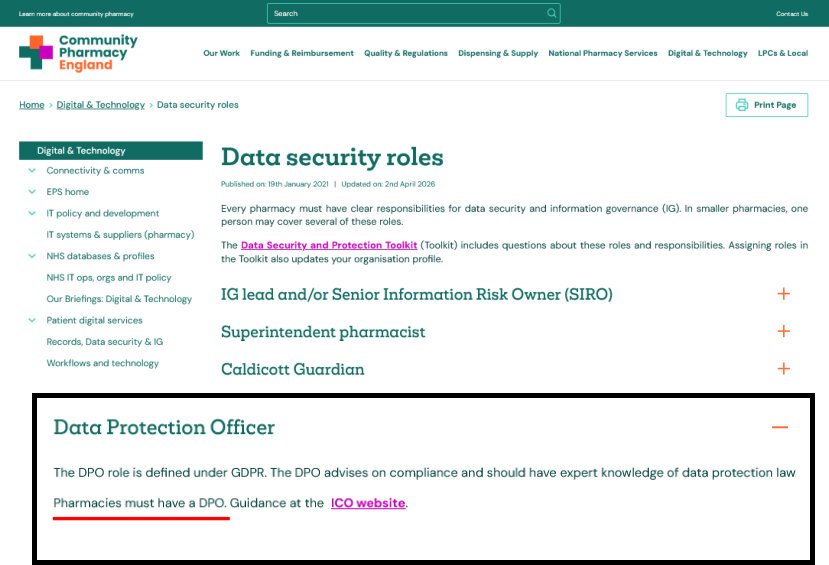Expand NHS databases & profiles chevron
The height and width of the screenshot is (565, 829).
pyautogui.click(x=32, y=256)
